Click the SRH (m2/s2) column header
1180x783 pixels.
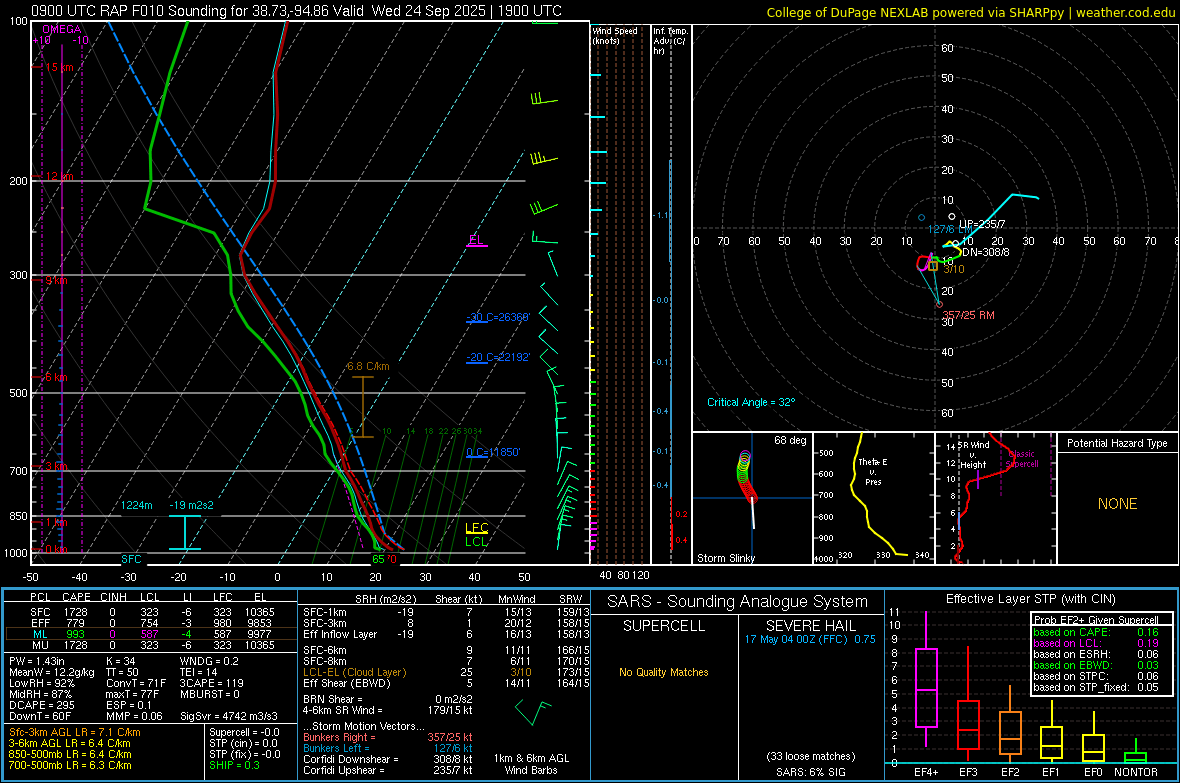386,599
